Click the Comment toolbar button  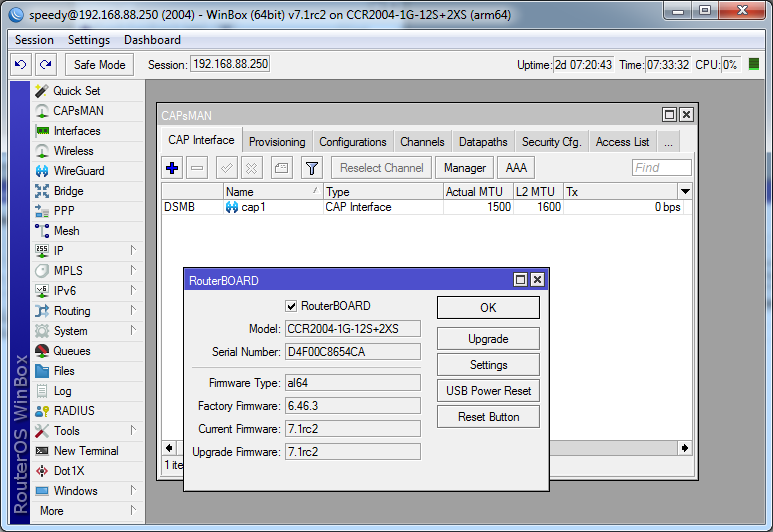tap(281, 168)
